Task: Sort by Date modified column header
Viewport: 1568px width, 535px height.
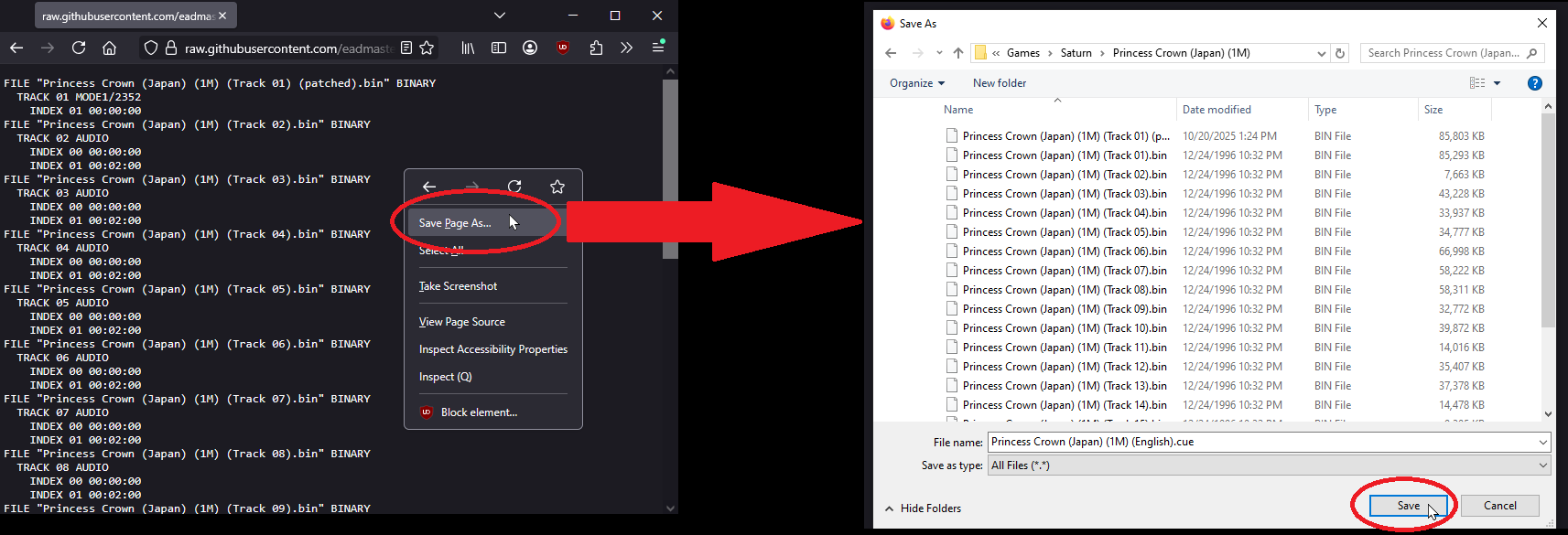Action: point(1217,110)
